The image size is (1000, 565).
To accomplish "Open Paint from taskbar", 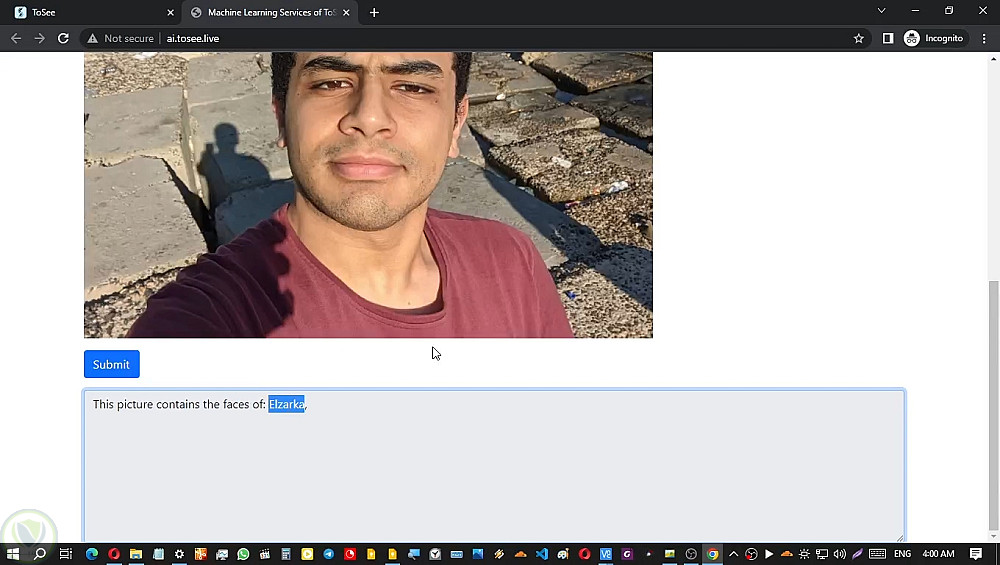I will pyautogui.click(x=562, y=554).
